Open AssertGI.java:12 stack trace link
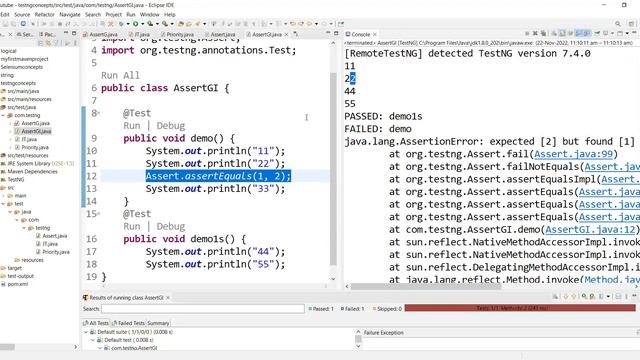Screen dimensions: 640x360 pos(590,229)
